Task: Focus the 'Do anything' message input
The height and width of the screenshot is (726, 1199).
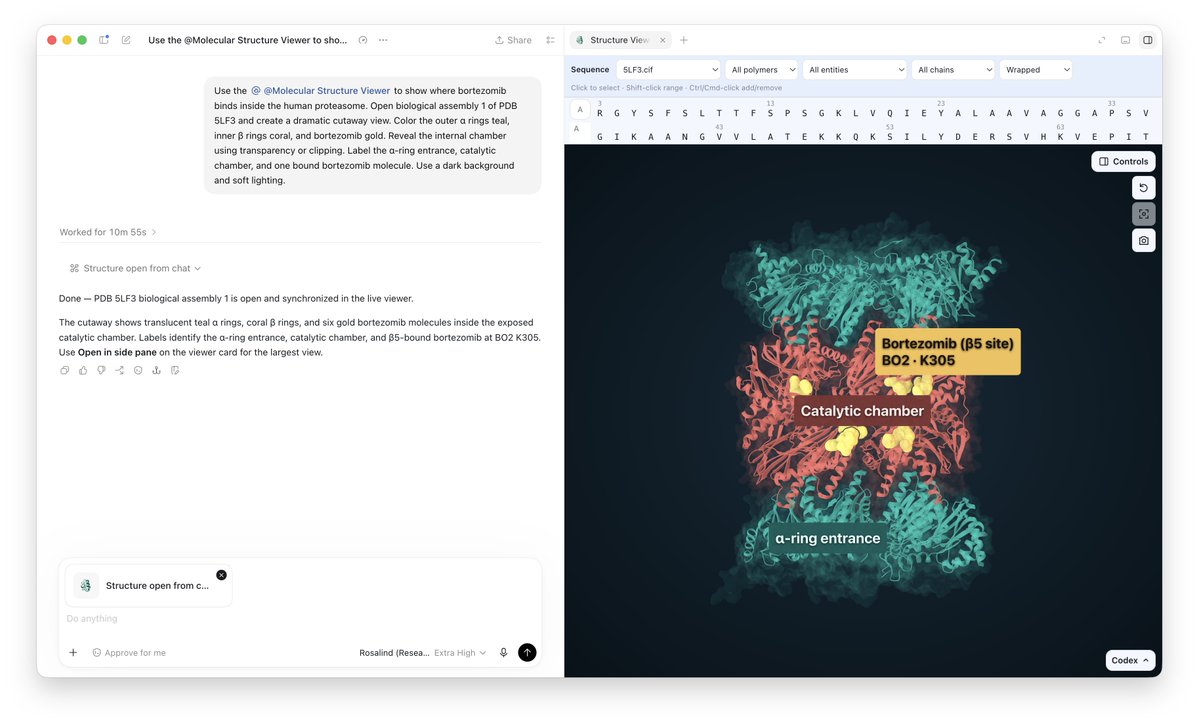Action: pyautogui.click(x=298, y=618)
